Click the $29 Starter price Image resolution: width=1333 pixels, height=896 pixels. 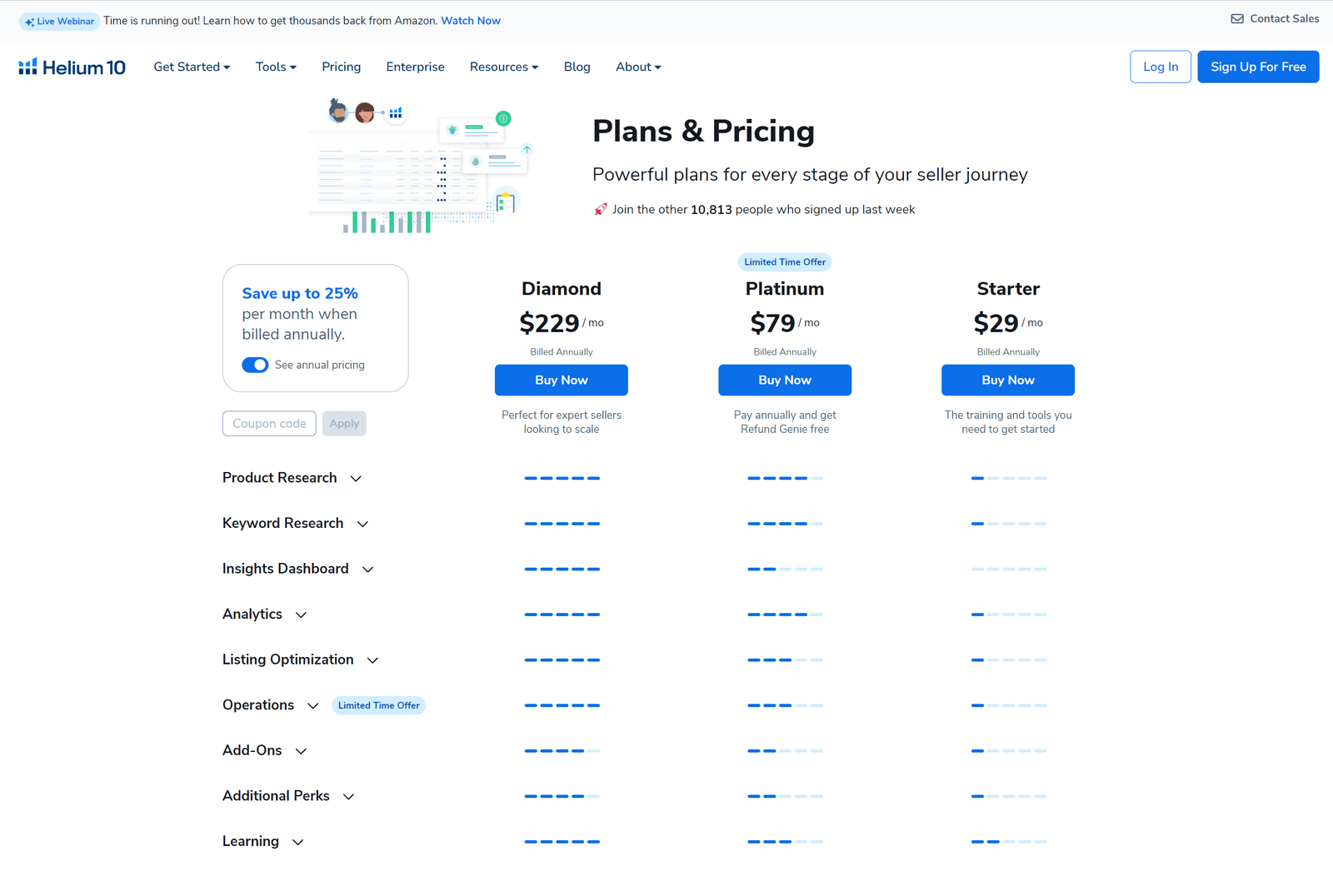pos(996,323)
